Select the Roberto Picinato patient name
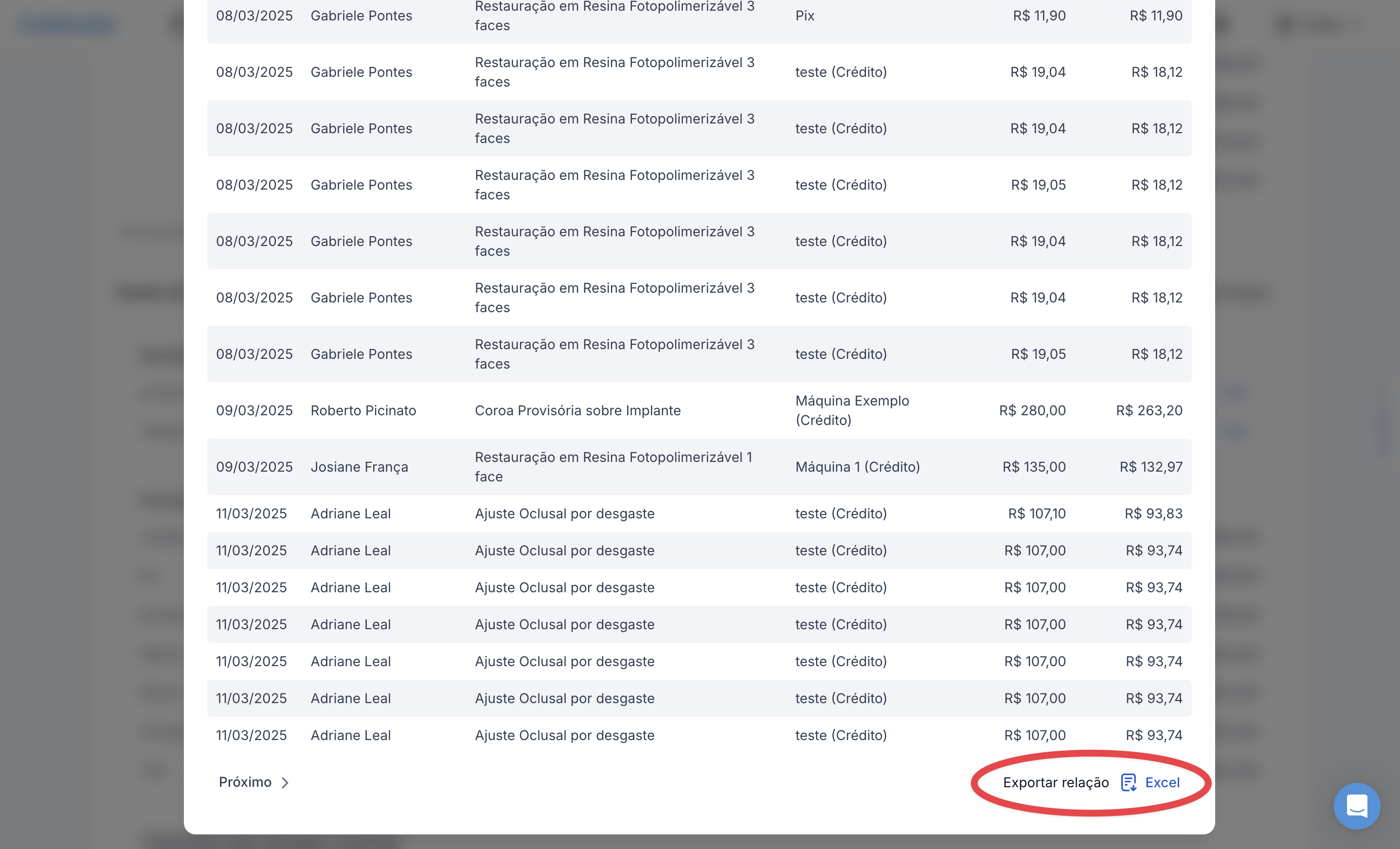1400x849 pixels. pyautogui.click(x=363, y=410)
